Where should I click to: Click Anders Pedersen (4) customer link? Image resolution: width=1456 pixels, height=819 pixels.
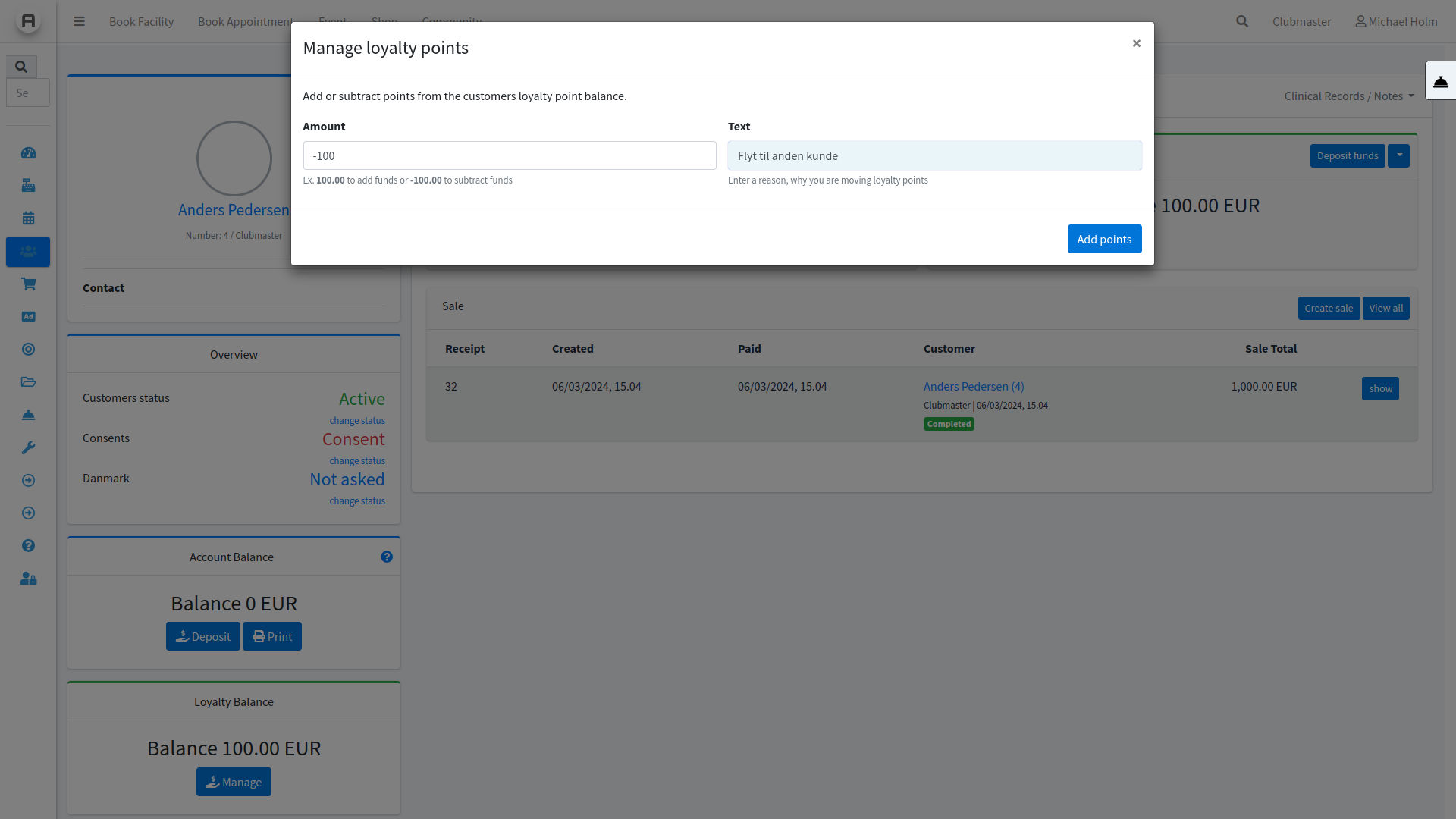973,387
